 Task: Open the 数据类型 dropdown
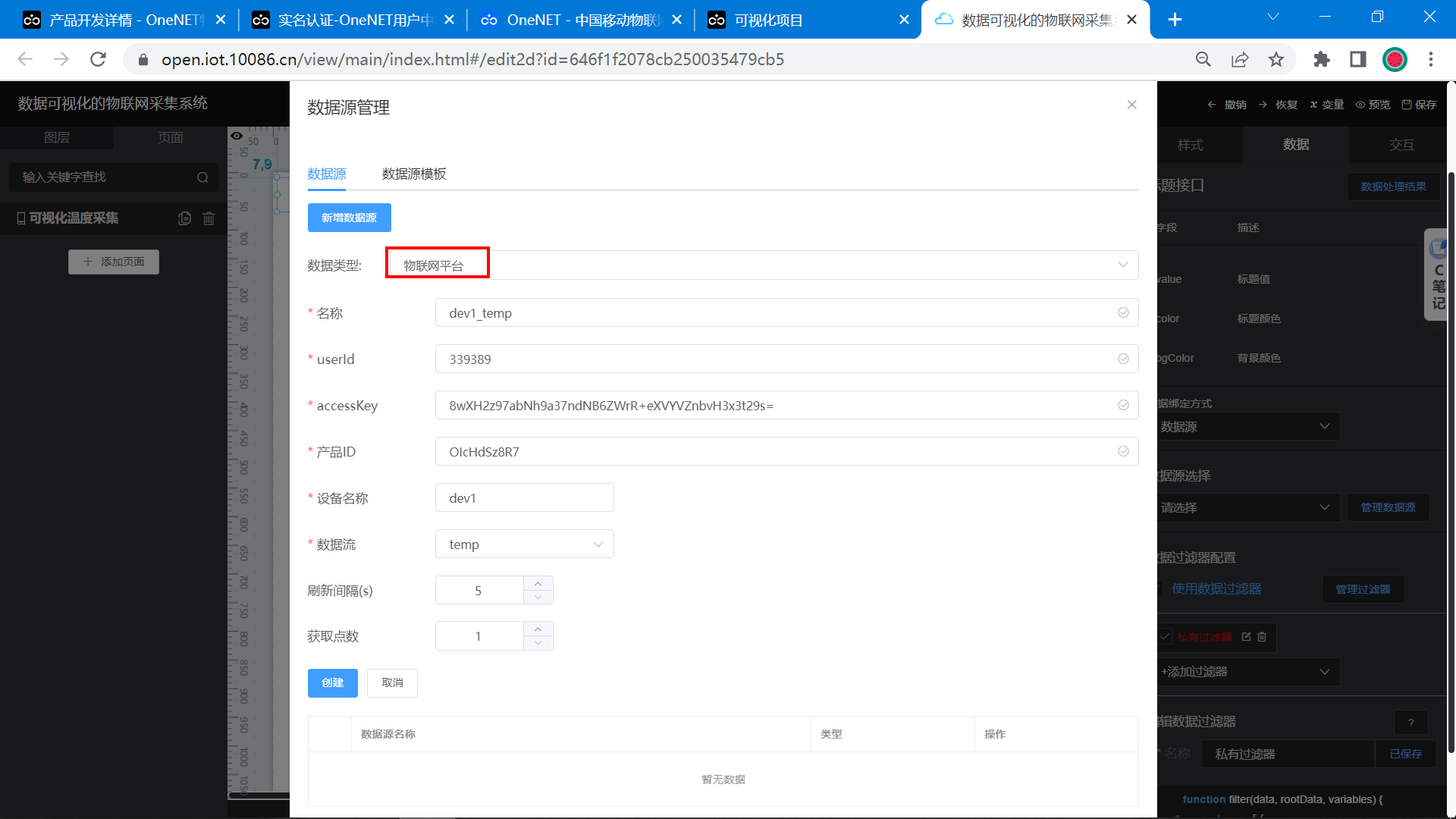pos(761,265)
